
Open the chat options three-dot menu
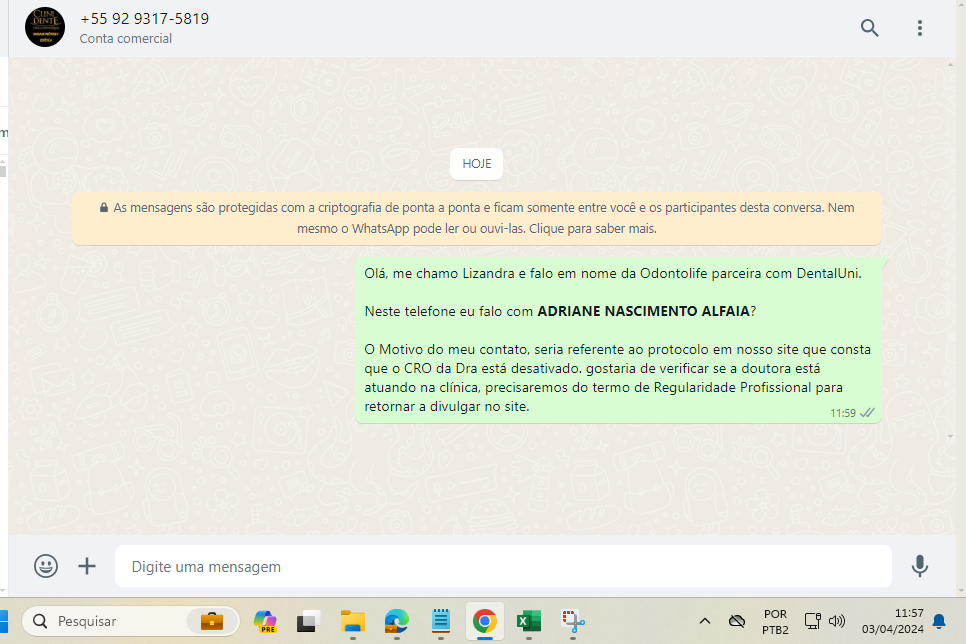click(920, 28)
